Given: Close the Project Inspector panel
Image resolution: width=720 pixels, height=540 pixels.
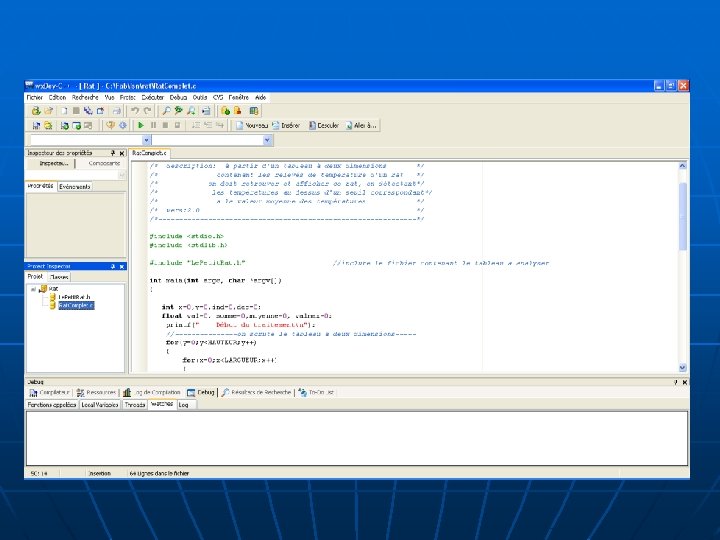Looking at the screenshot, I should 122,267.
